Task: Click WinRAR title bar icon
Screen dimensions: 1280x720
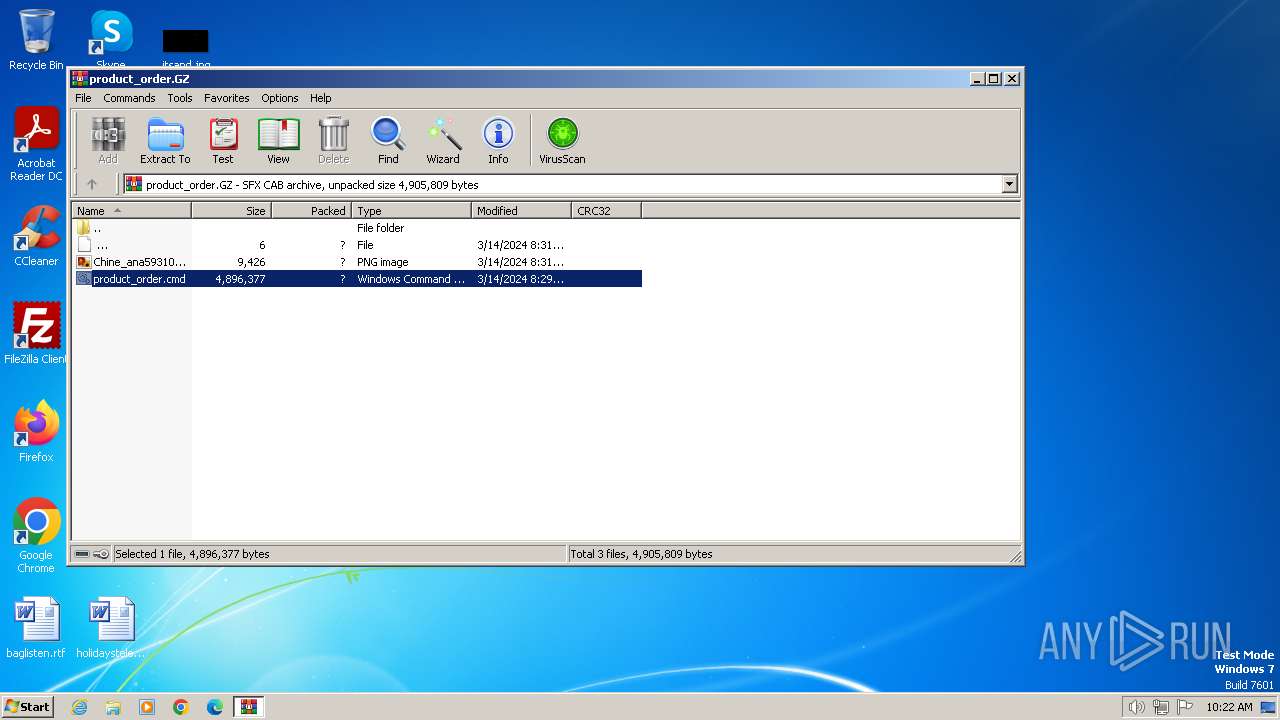Action: pos(80,79)
